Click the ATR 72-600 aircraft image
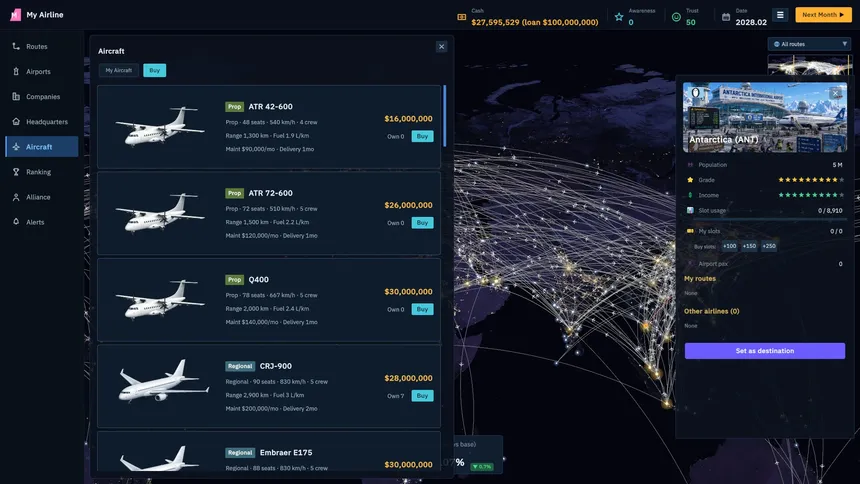The width and height of the screenshot is (860, 484). (160, 213)
